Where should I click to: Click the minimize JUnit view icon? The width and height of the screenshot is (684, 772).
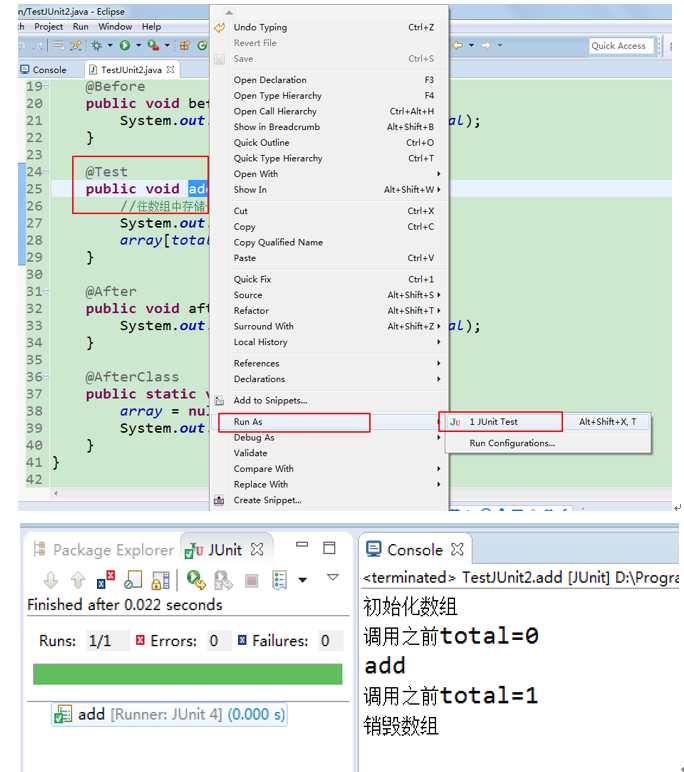coord(302,545)
